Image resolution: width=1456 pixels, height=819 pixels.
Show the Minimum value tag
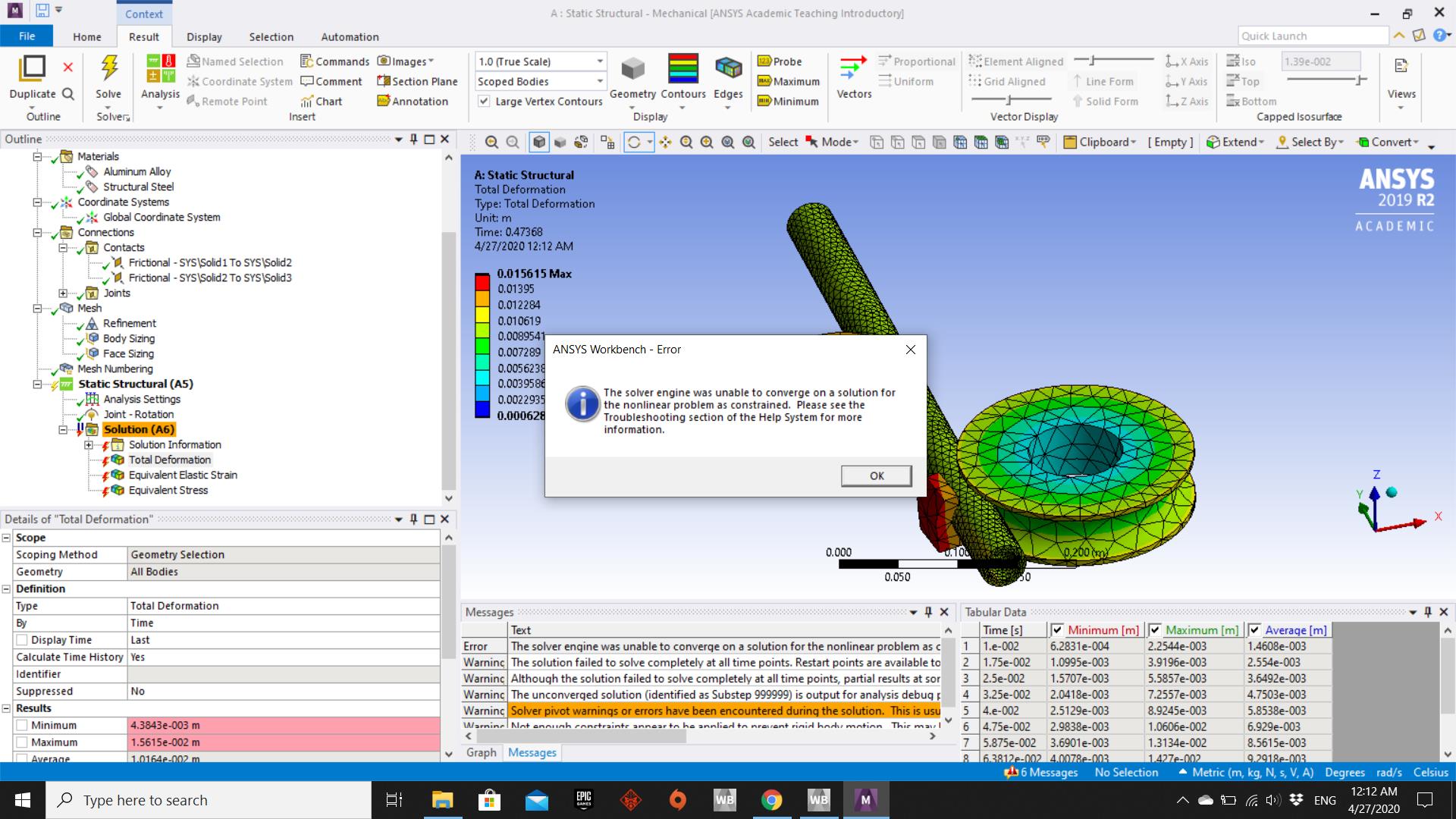[788, 101]
